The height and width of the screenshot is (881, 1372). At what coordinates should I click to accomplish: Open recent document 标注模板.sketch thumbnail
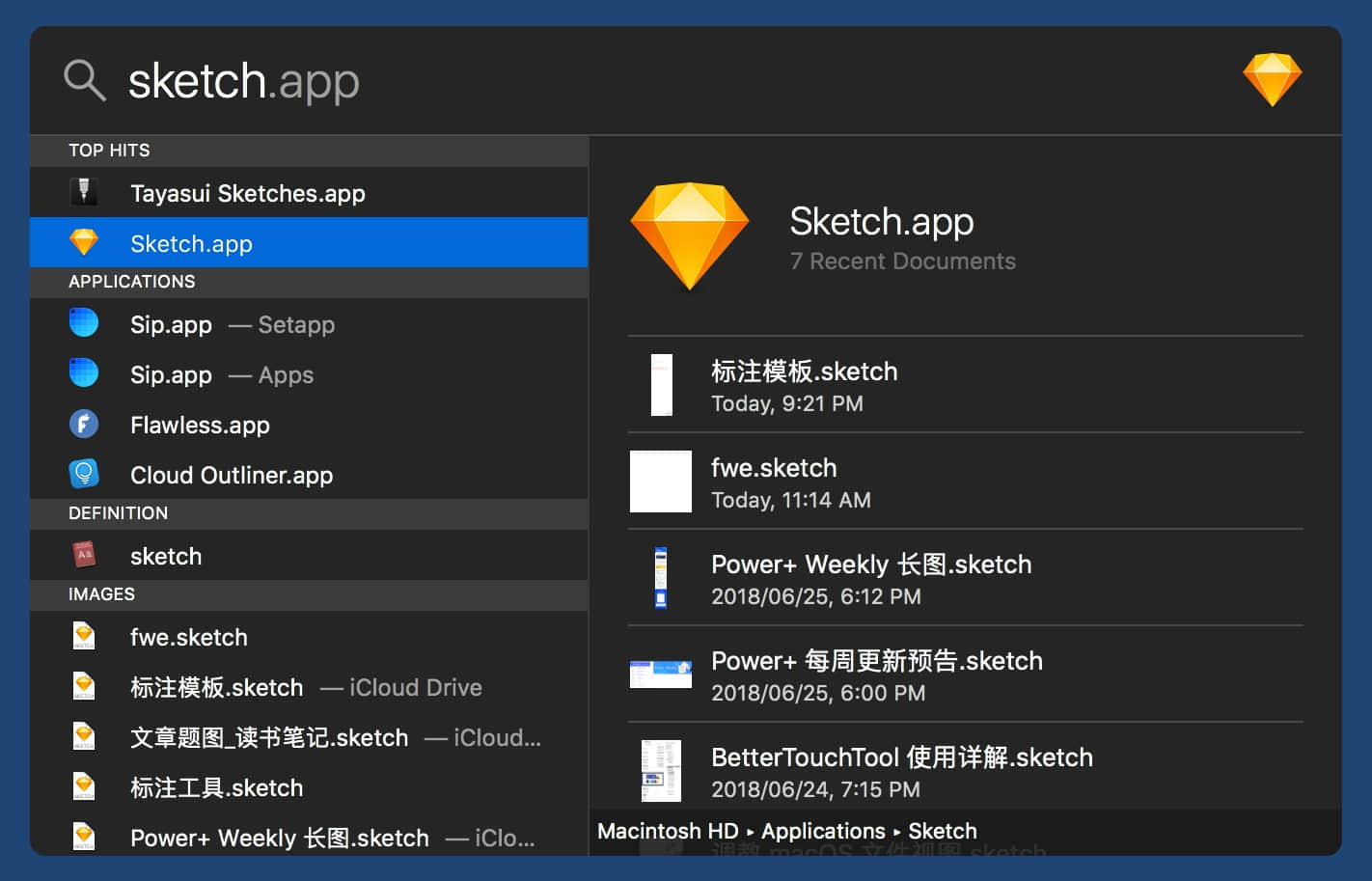[661, 385]
